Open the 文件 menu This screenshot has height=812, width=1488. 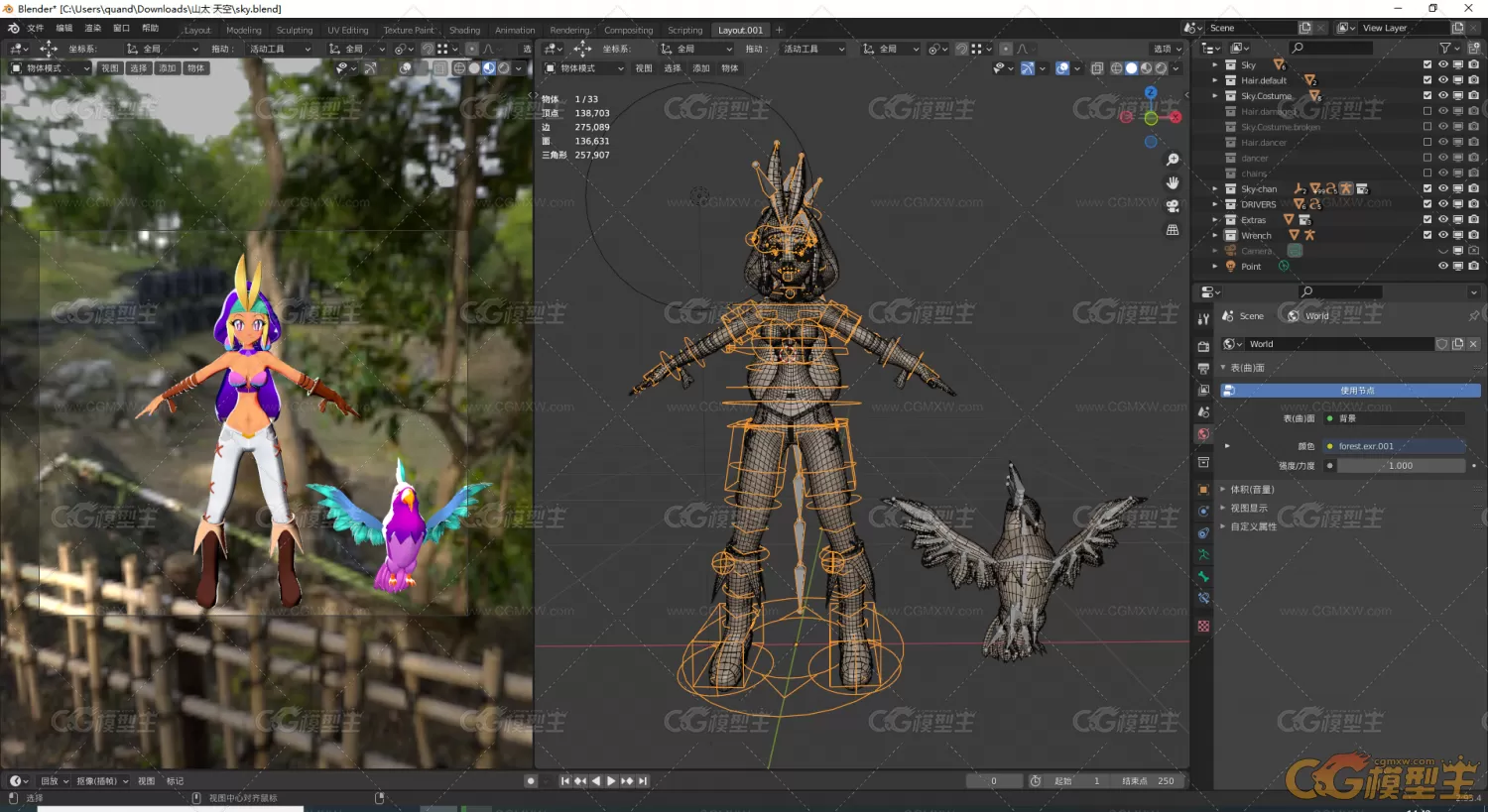[x=36, y=29]
